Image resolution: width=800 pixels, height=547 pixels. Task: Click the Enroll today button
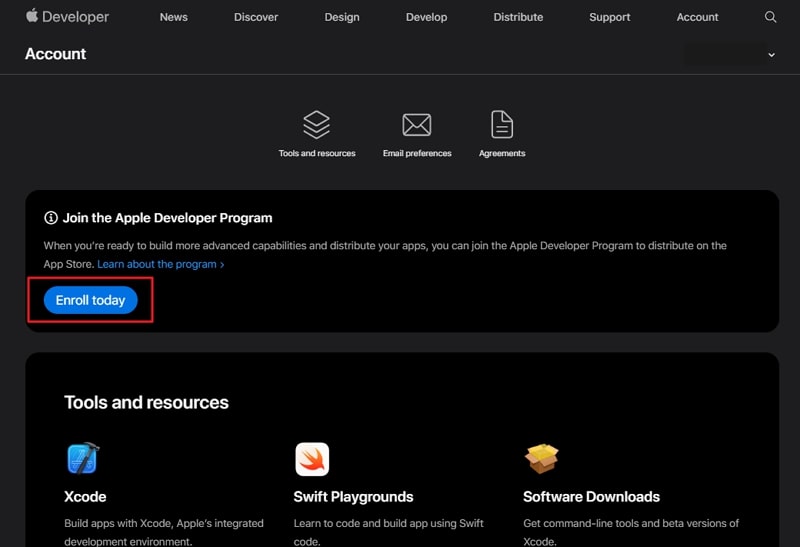pyautogui.click(x=91, y=300)
